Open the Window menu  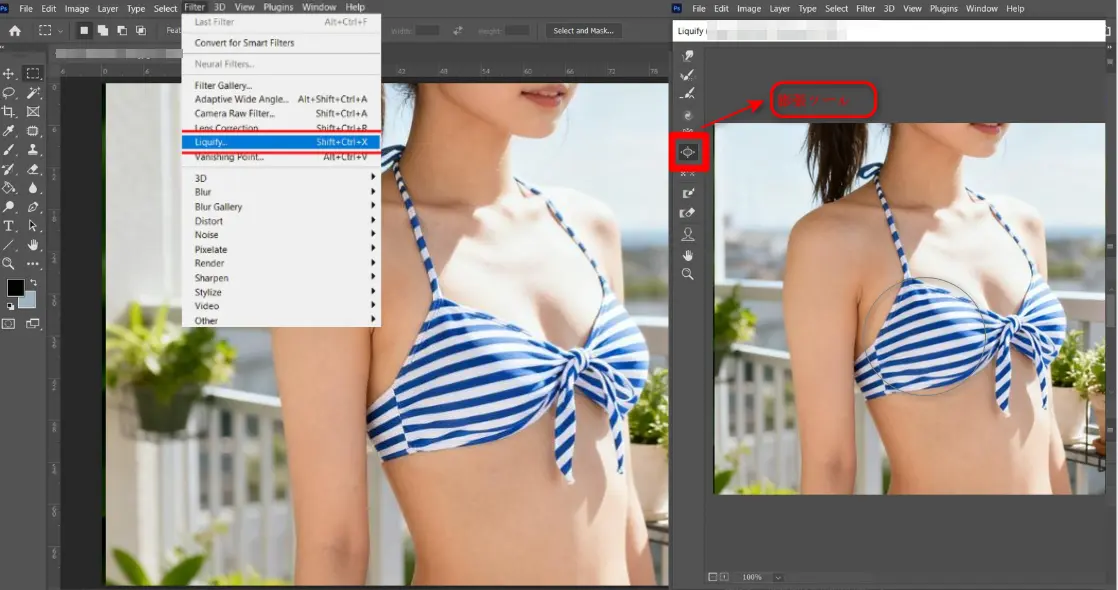[319, 7]
